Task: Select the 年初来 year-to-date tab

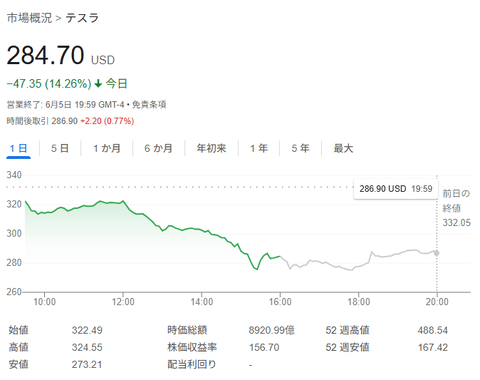Action: (x=211, y=148)
